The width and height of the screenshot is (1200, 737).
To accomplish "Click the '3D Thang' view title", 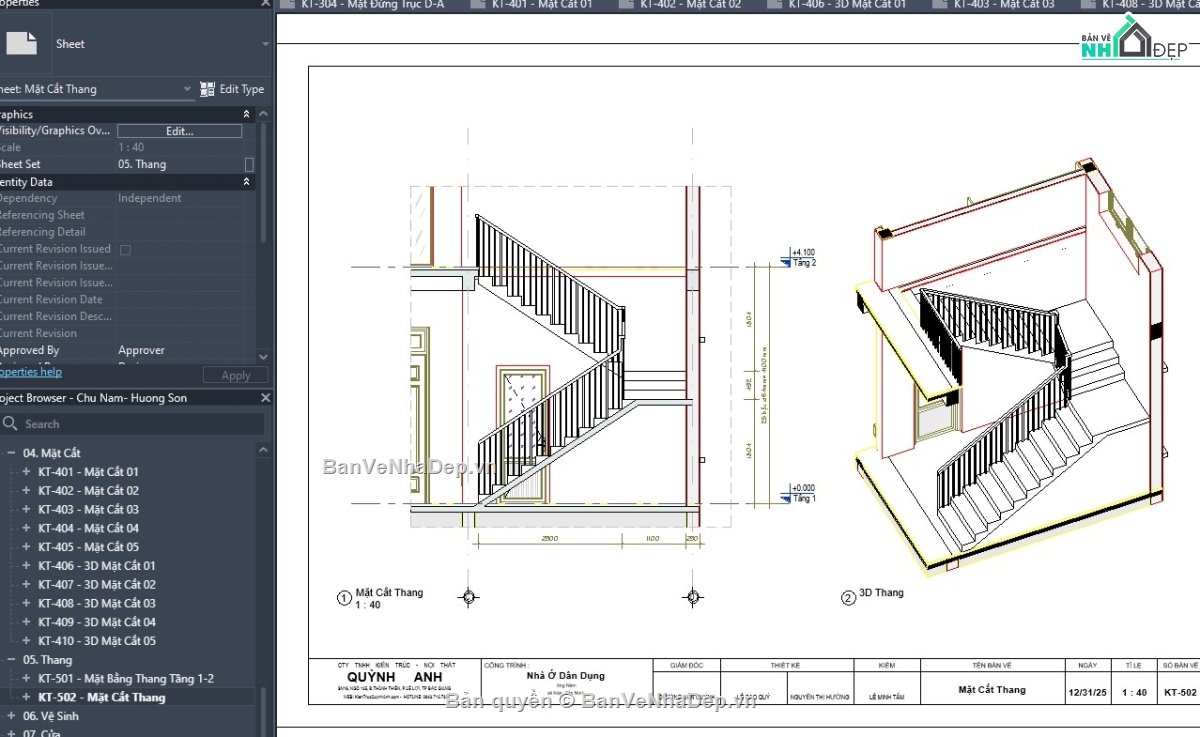I will pyautogui.click(x=881, y=593).
